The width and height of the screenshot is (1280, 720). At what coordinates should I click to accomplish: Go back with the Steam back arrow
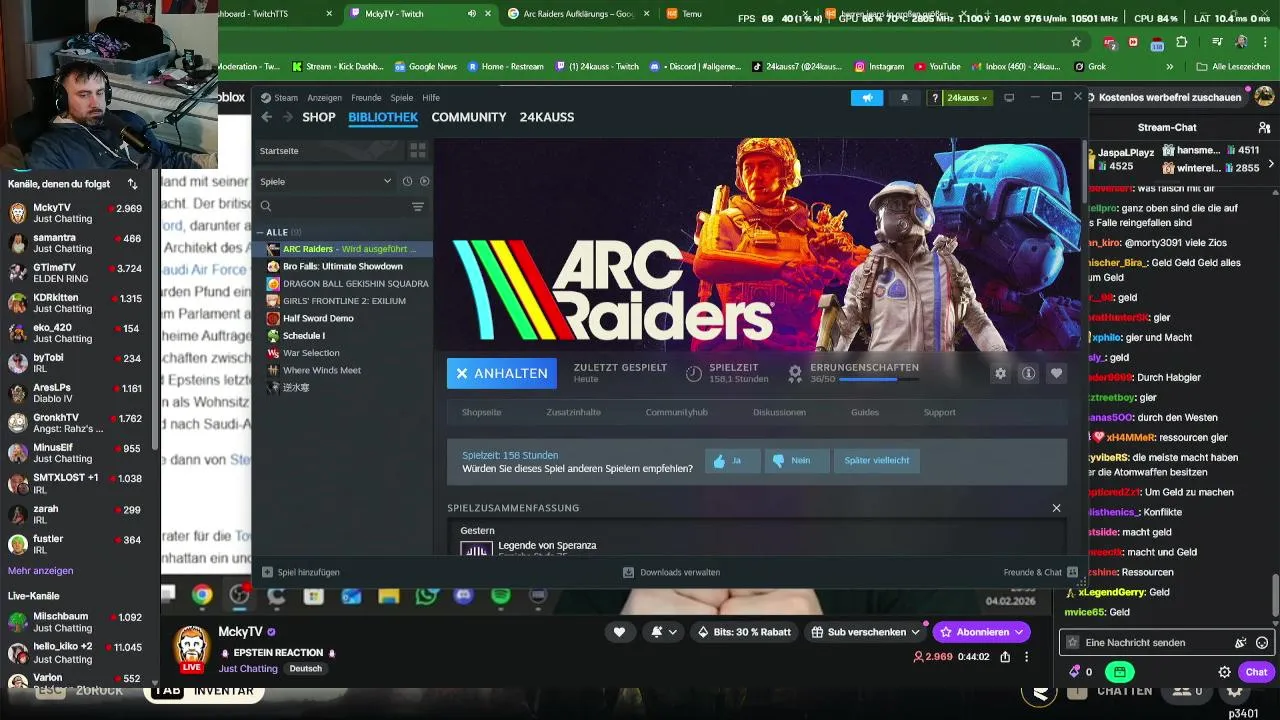266,117
